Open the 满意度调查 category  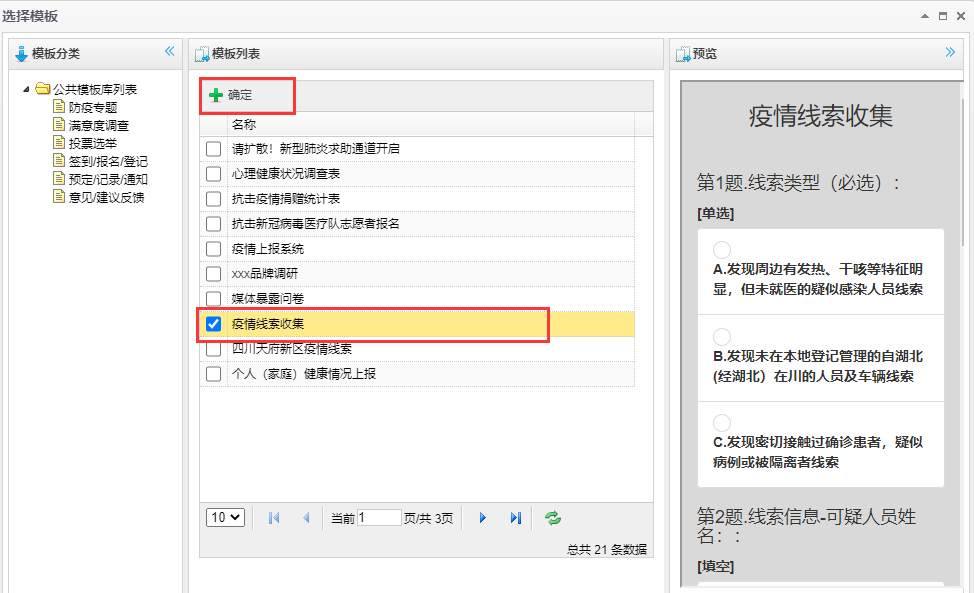tap(98, 125)
